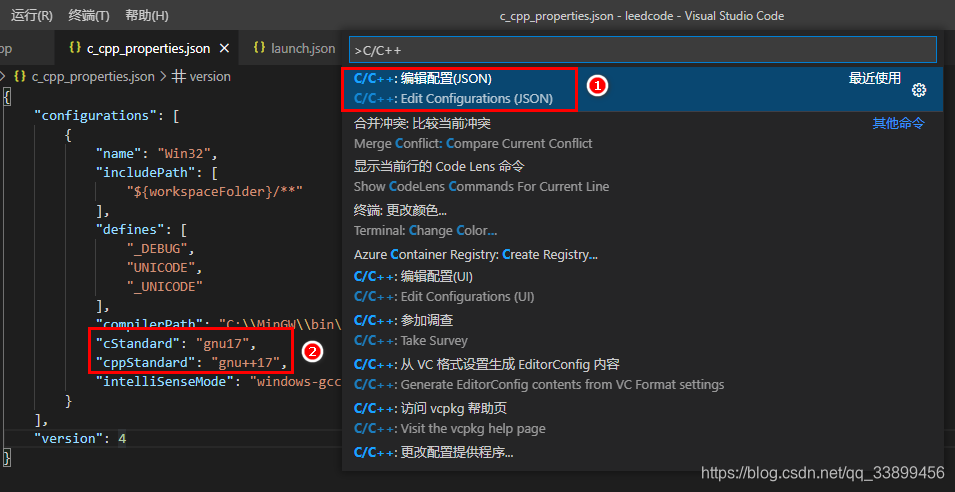Click the gear icon to configure keybinding
The height and width of the screenshot is (492, 955).
tap(919, 90)
